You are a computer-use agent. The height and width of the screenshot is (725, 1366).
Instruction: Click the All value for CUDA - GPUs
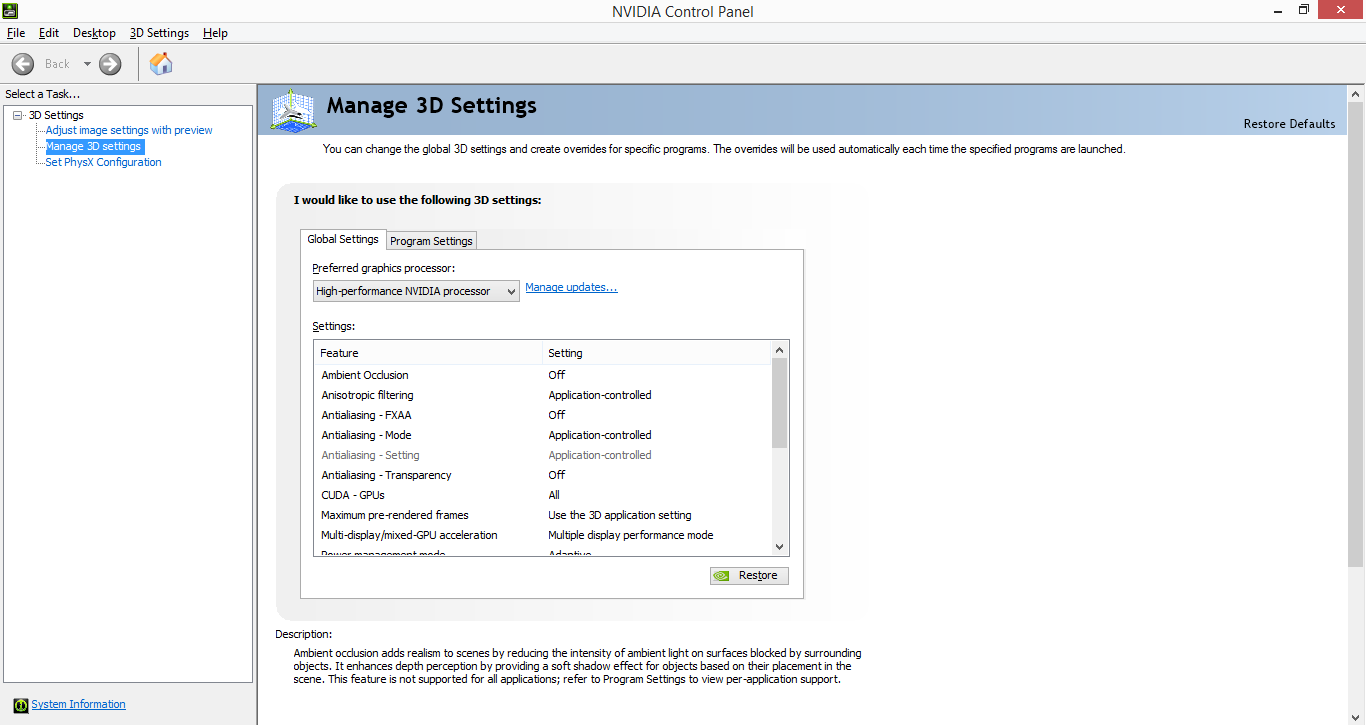pyautogui.click(x=554, y=495)
